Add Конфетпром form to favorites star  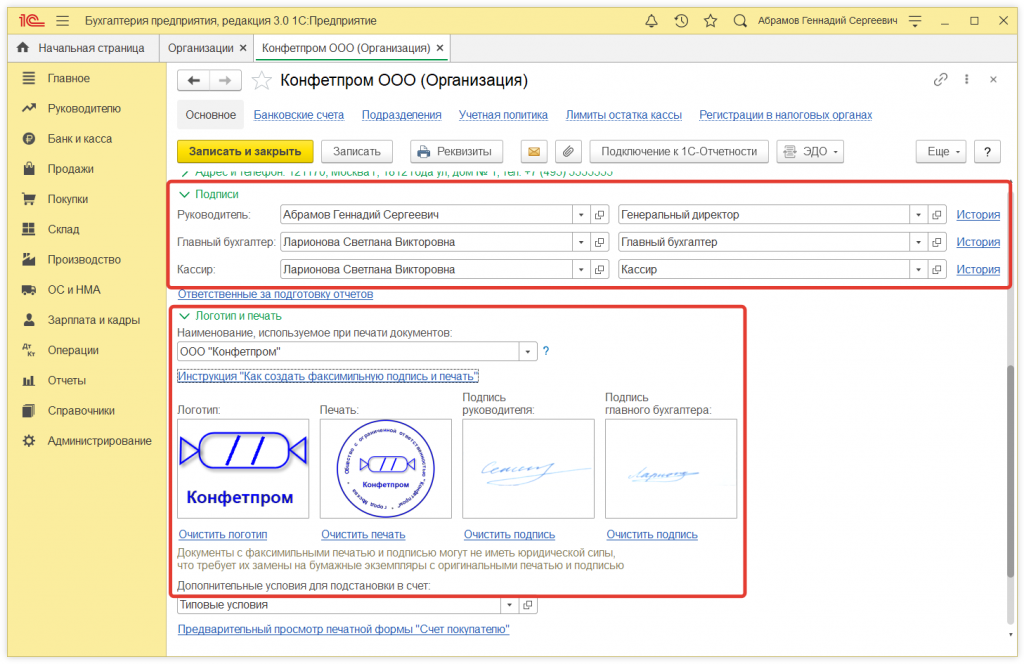pos(262,80)
